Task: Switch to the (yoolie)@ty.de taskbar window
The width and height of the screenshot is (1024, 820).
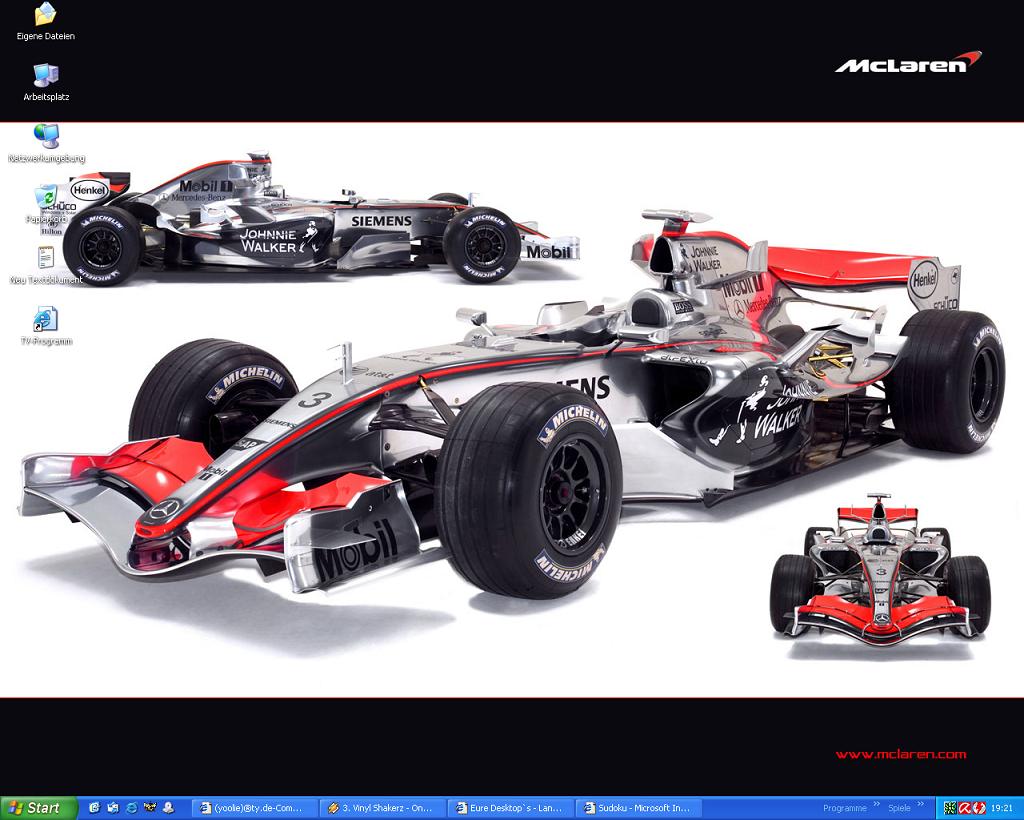Action: [x=255, y=808]
